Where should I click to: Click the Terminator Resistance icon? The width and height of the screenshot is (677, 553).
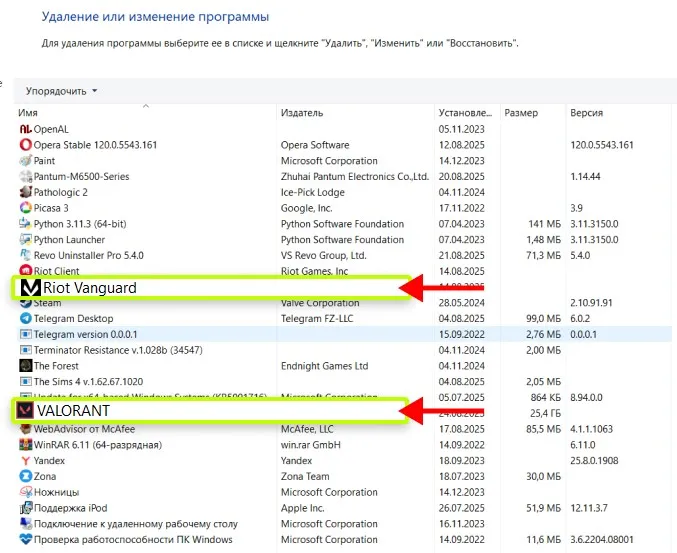click(25, 350)
